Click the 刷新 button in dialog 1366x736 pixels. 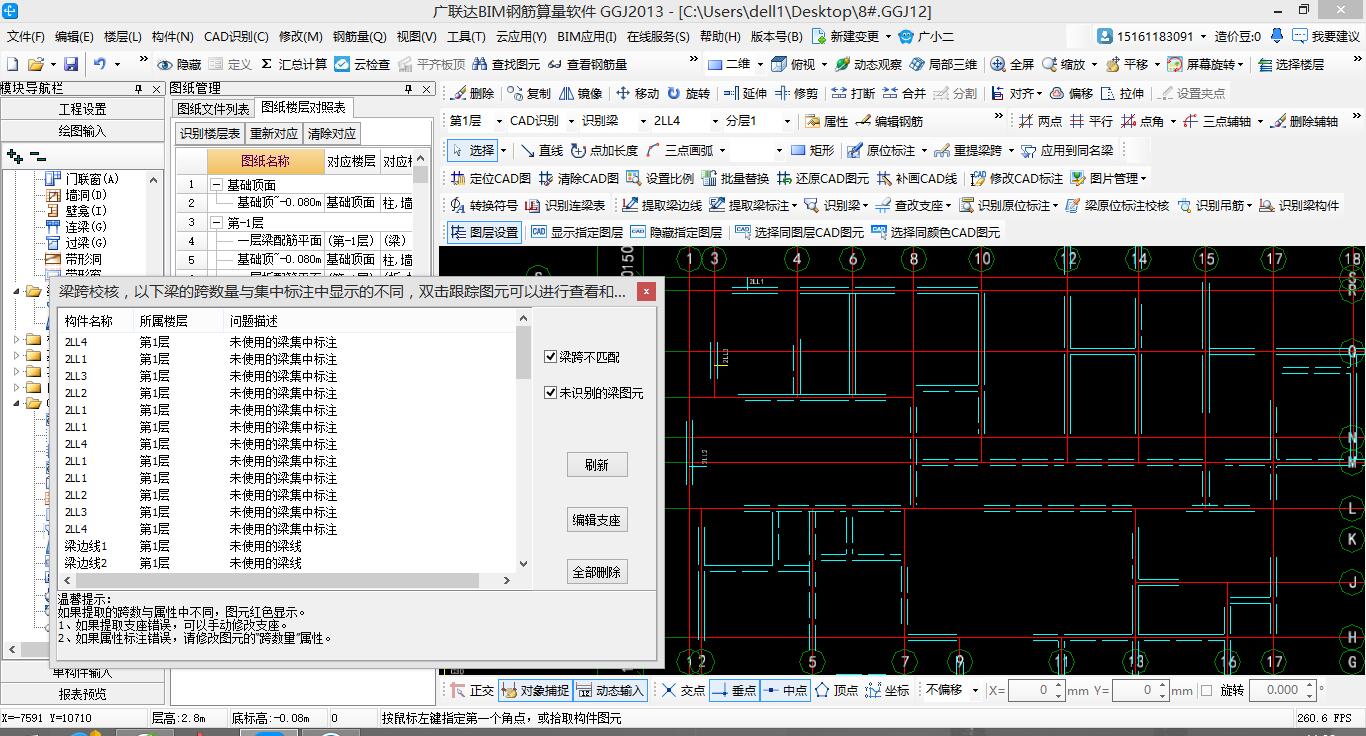tap(597, 465)
